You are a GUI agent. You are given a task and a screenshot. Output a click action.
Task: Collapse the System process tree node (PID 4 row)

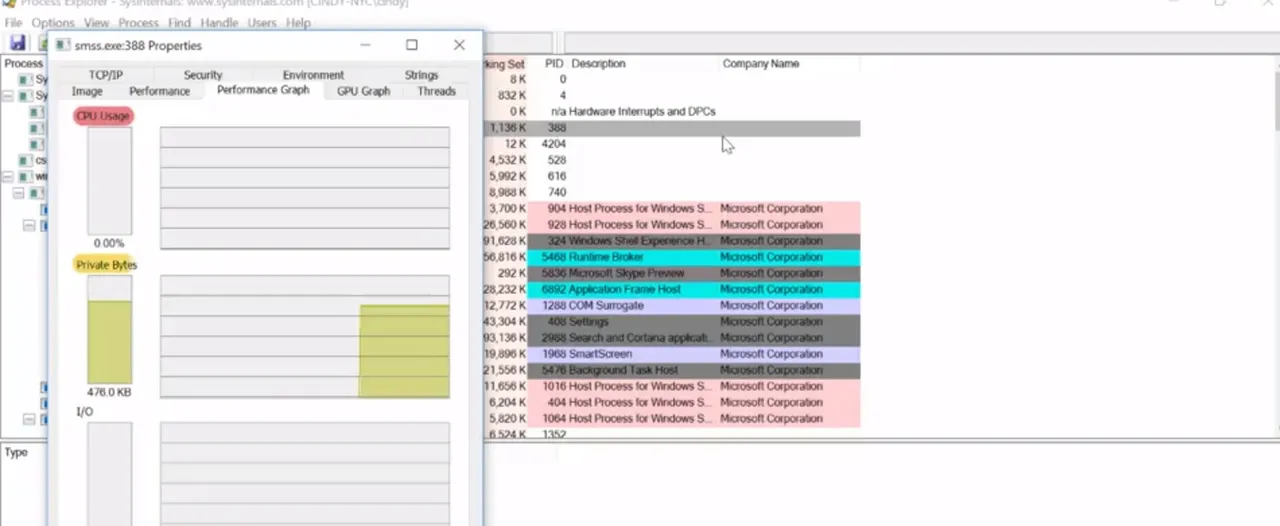(8, 96)
